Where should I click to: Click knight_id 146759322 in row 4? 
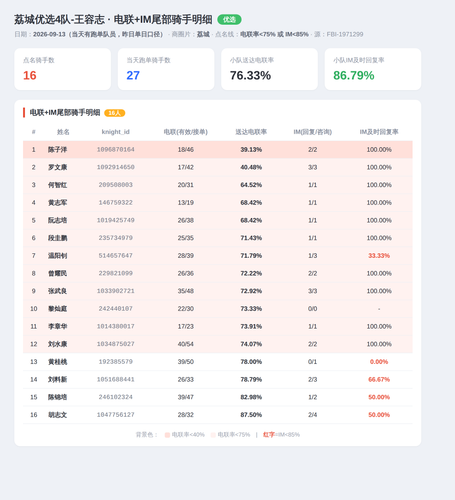[116, 203]
